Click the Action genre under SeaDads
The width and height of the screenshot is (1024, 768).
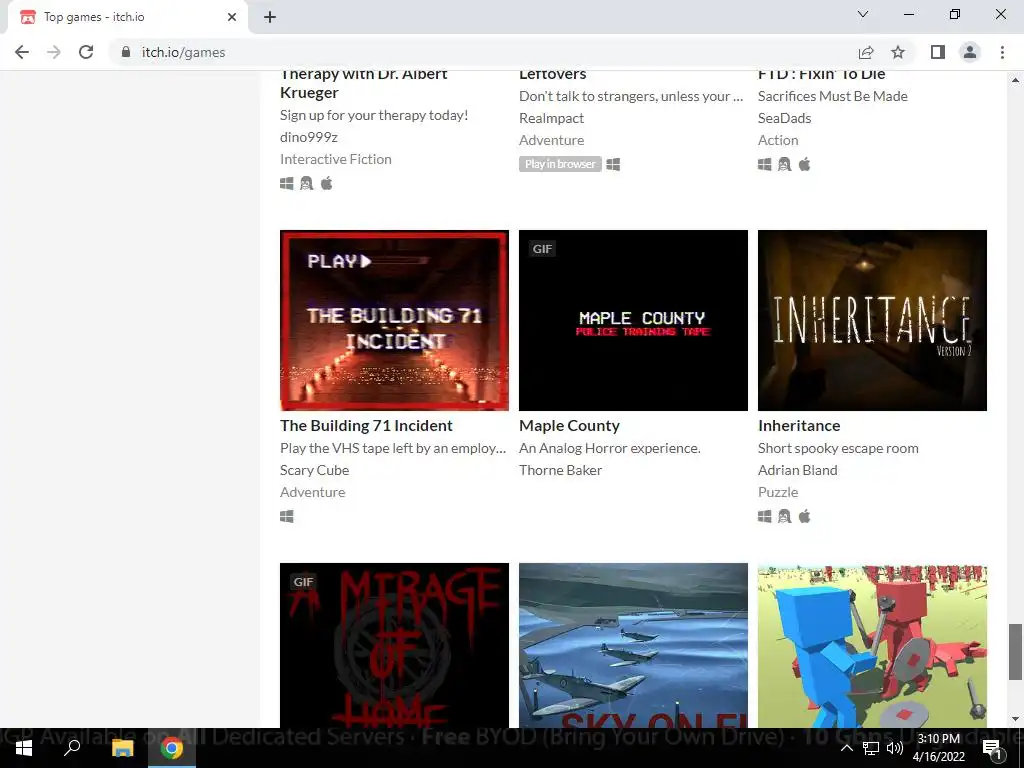(x=778, y=140)
